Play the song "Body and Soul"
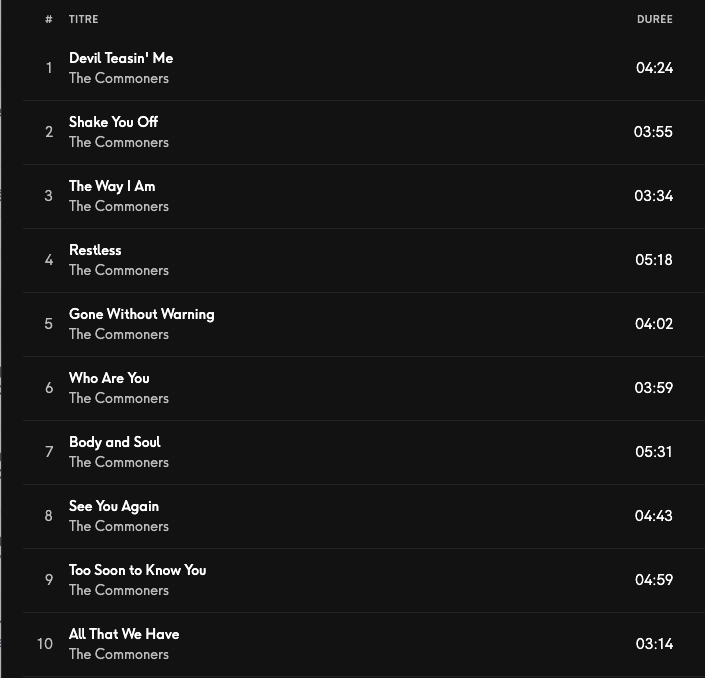Viewport: 705px width, 678px height. [114, 442]
